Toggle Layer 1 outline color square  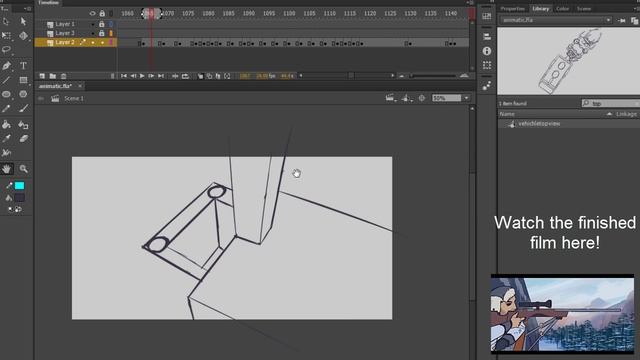111,24
